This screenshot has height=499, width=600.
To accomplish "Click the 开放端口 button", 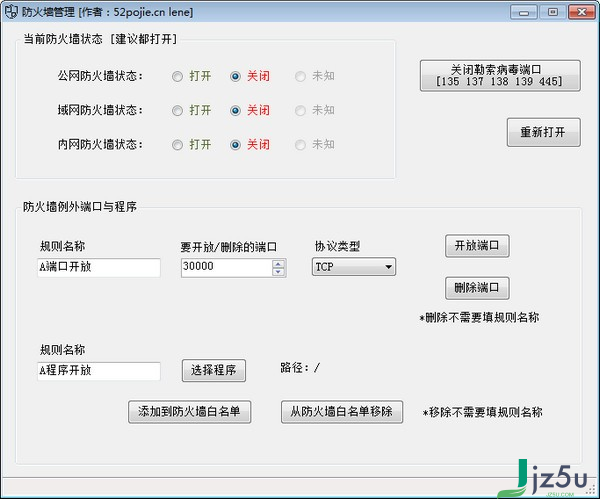I will 477,246.
